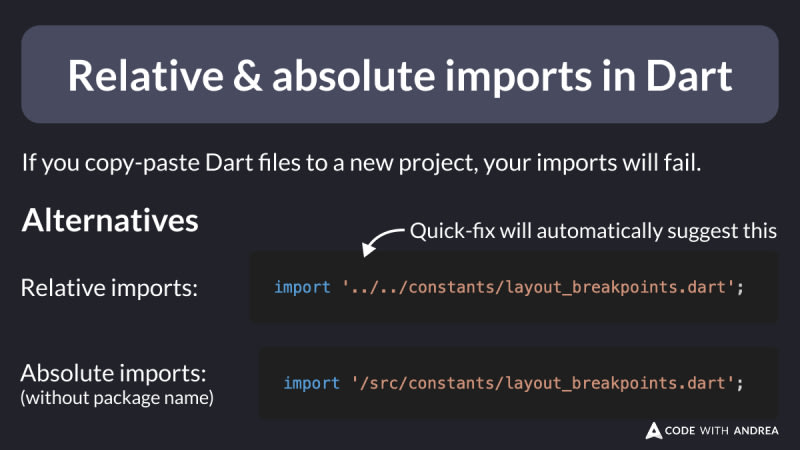Viewport: 800px width, 450px height.
Task: Click the semicolon ending the absolute import
Action: 743,383
